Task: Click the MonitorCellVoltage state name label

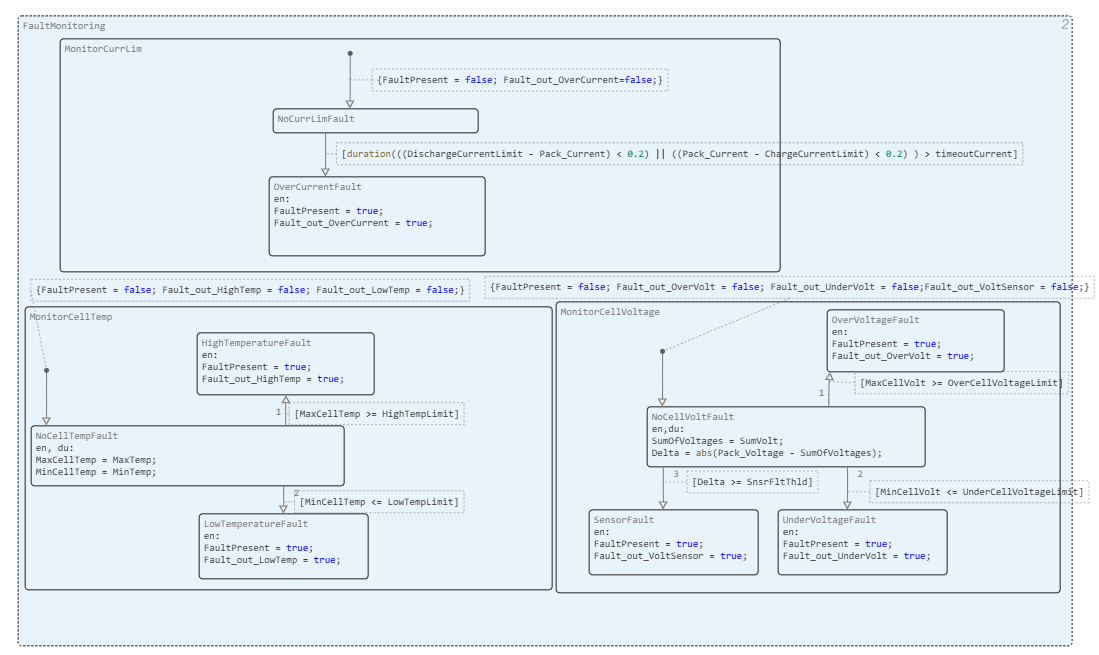Action: click(x=610, y=312)
